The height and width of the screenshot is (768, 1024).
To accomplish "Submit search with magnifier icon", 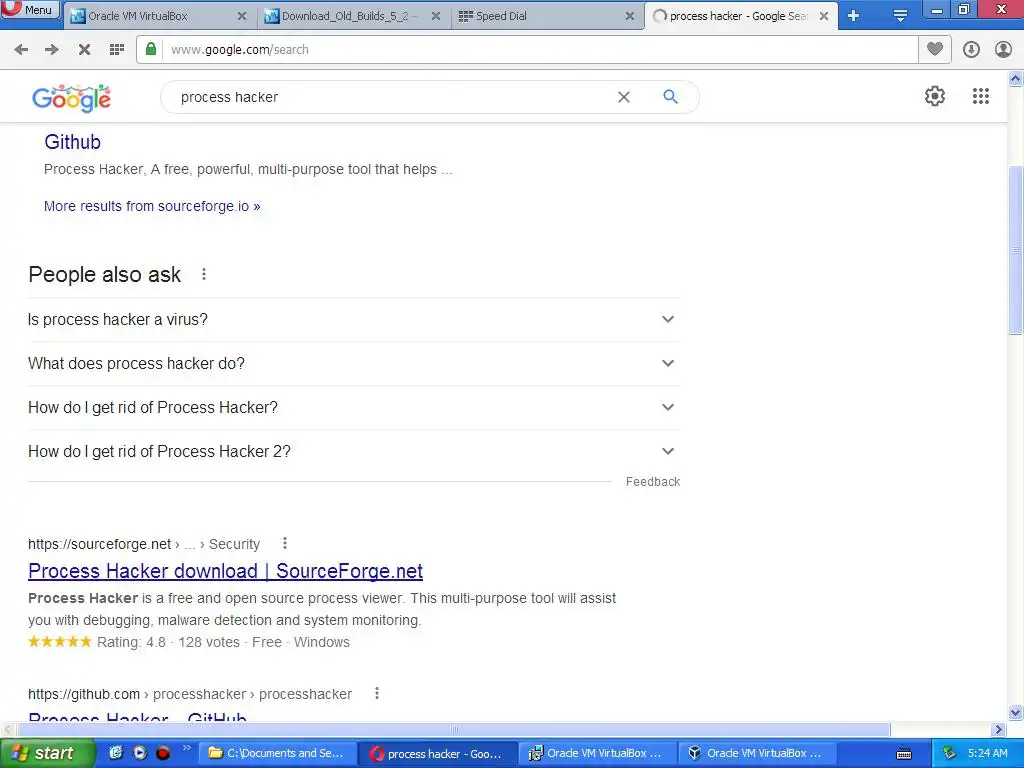I will (x=670, y=97).
